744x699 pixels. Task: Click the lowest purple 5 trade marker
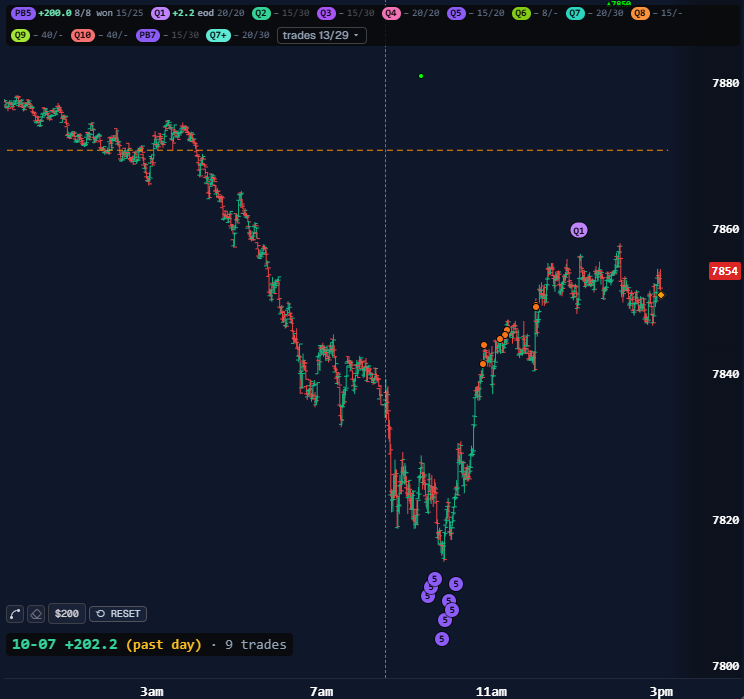pyautogui.click(x=442, y=639)
